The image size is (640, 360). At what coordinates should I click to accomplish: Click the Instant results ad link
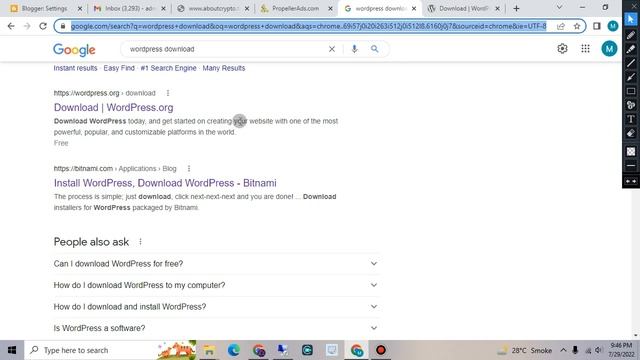click(x=76, y=68)
